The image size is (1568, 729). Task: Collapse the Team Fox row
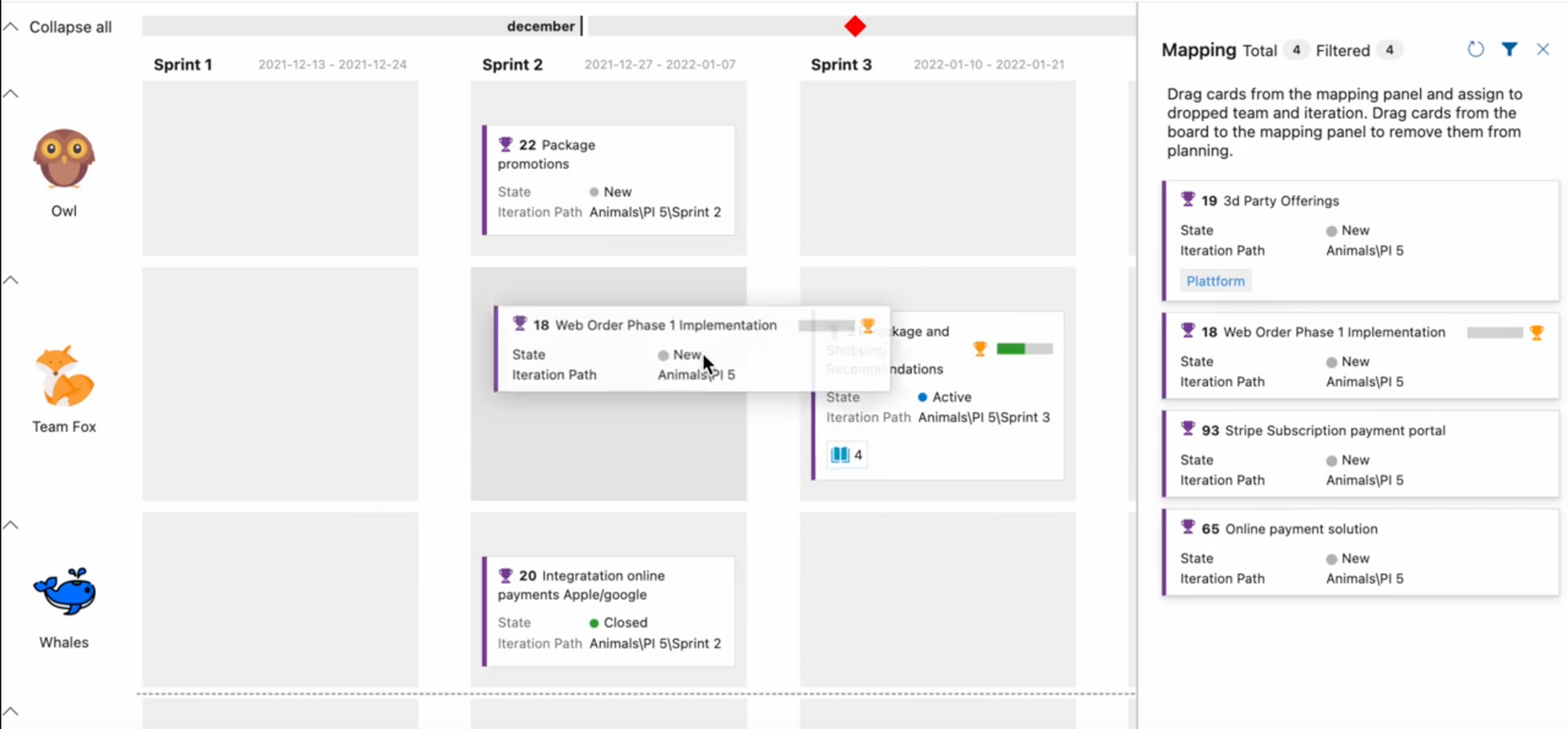click(x=11, y=280)
